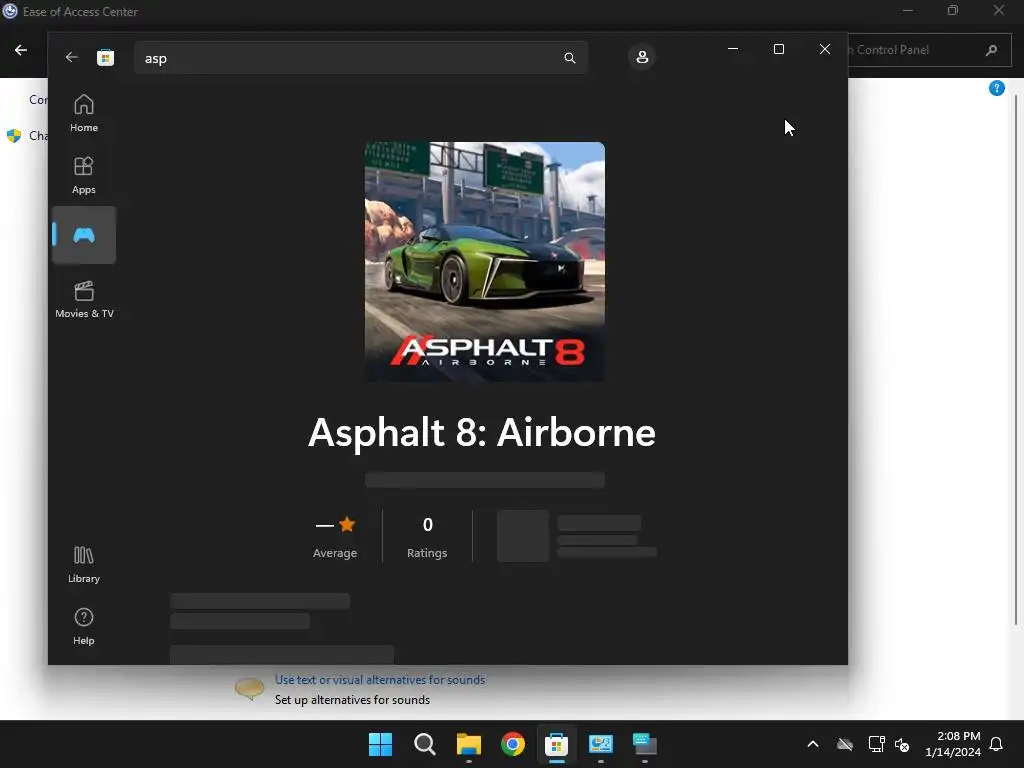
Task: Click the shield icon in Control Panel sidebar
Action: coord(14,136)
